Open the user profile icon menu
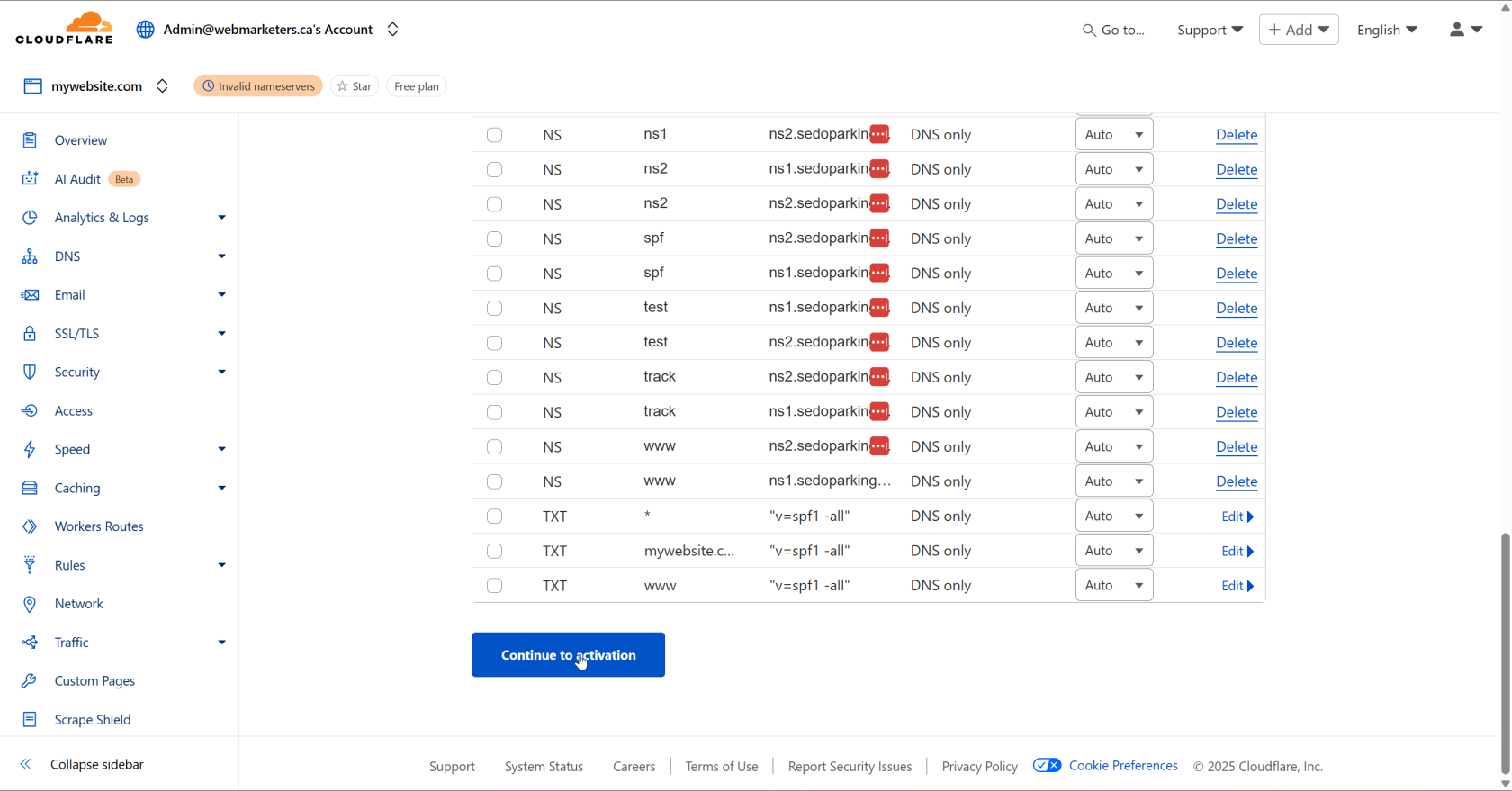Screen dimensions: 1512x791 coord(1465,30)
